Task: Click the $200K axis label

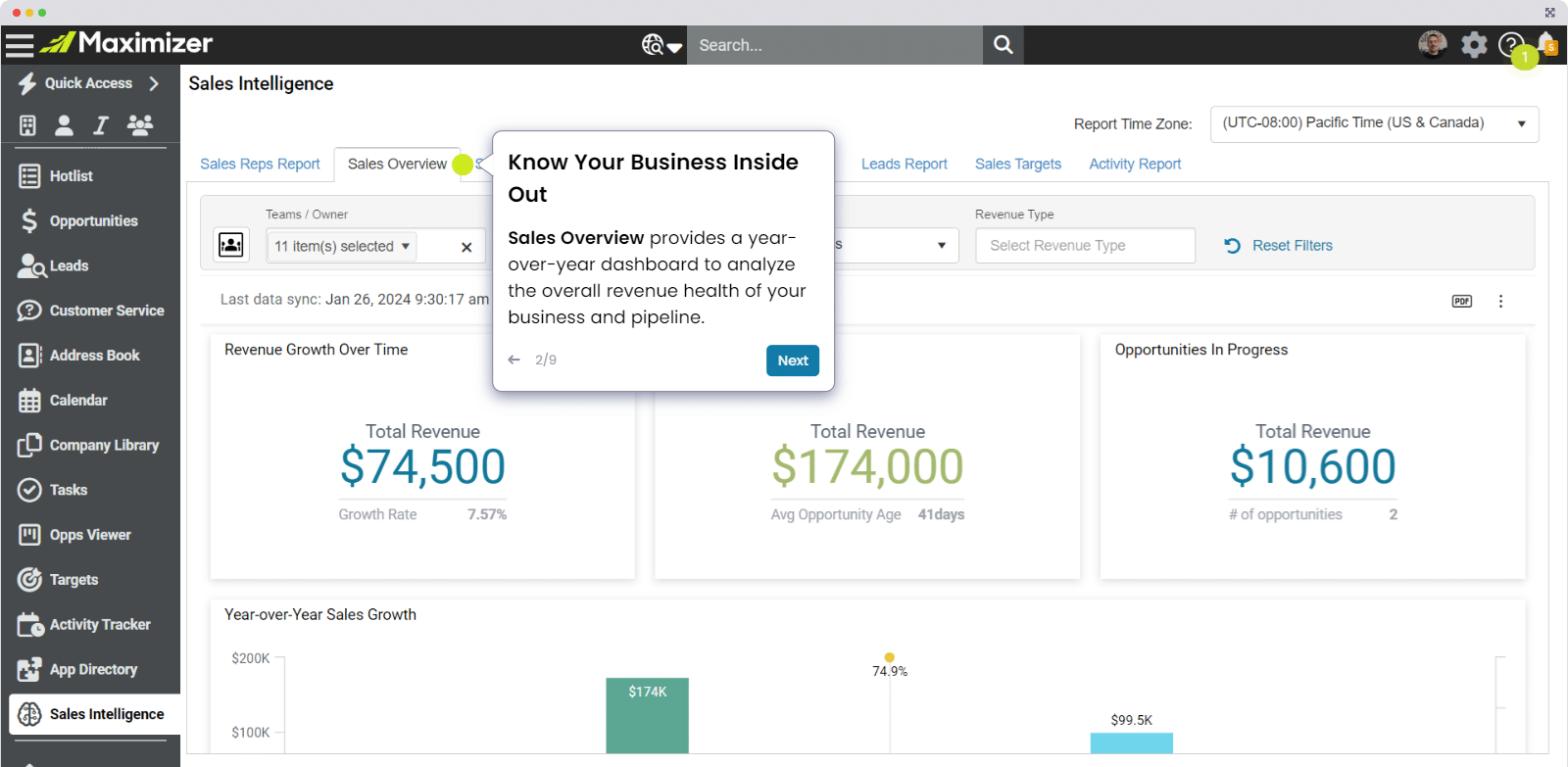Action: (251, 658)
